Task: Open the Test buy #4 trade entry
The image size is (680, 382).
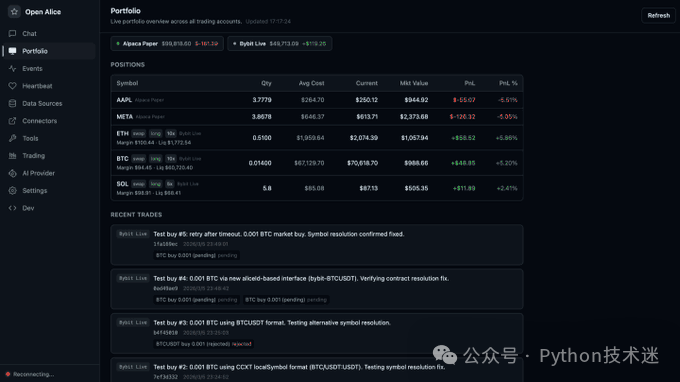Action: point(317,289)
